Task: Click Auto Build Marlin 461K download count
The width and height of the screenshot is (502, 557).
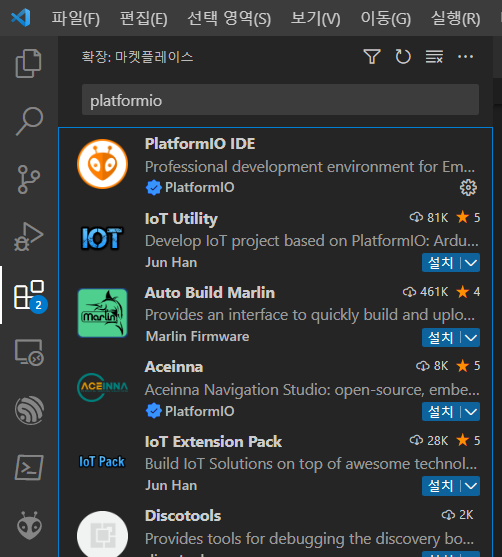Action: pyautogui.click(x=426, y=292)
